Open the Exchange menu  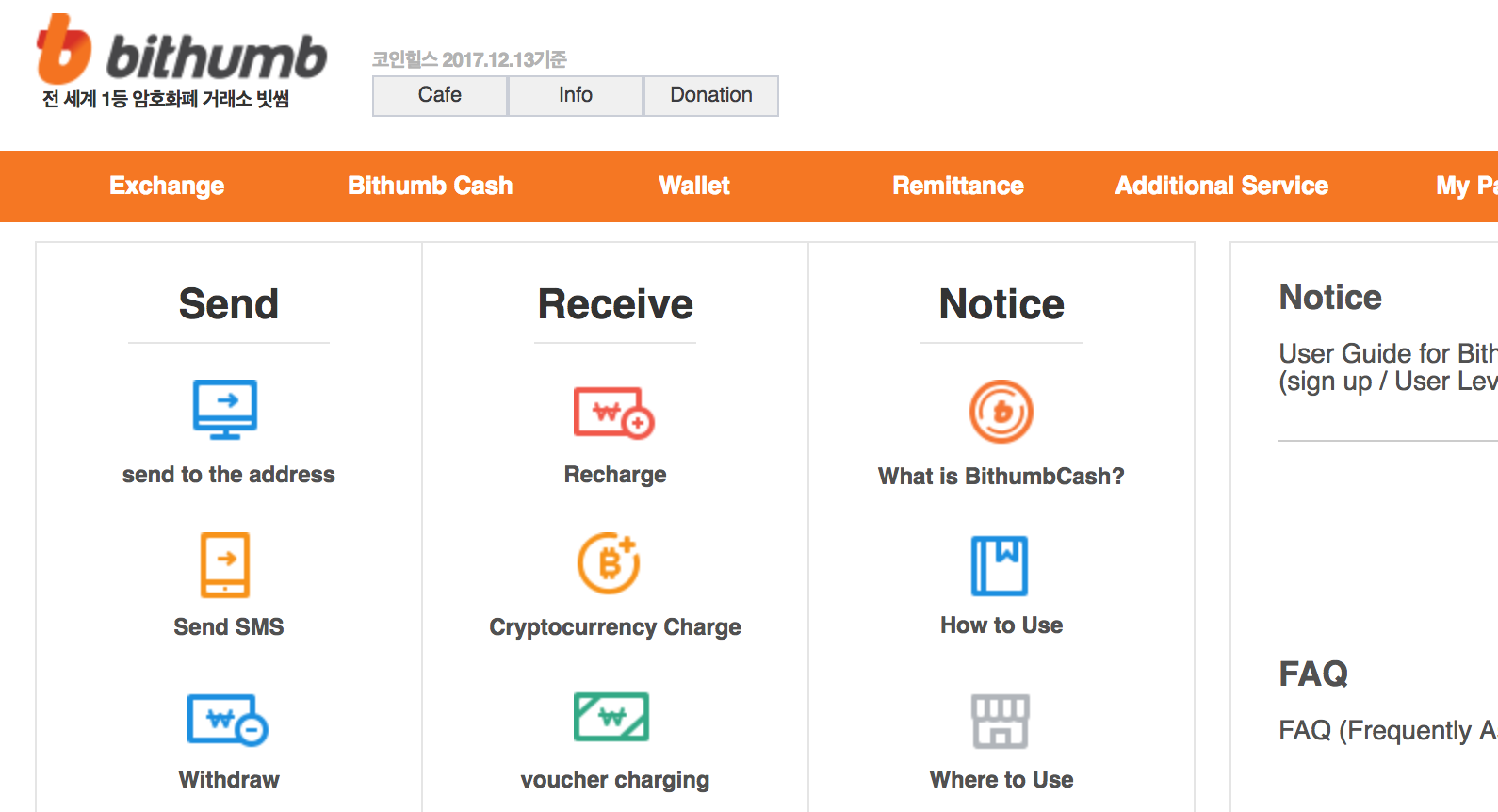[x=167, y=186]
